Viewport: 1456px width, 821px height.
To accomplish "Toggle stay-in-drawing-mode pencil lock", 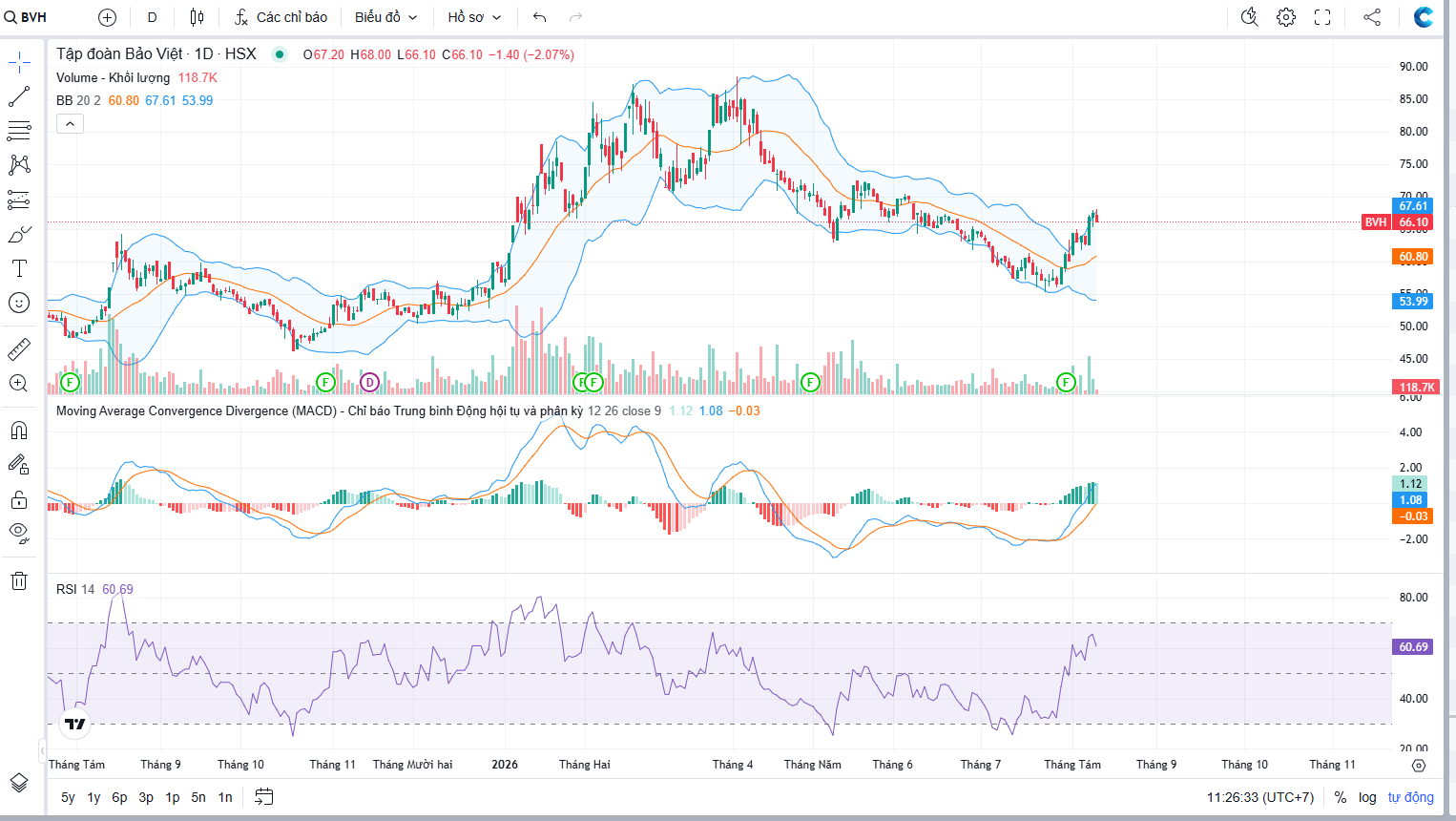I will pos(19,465).
